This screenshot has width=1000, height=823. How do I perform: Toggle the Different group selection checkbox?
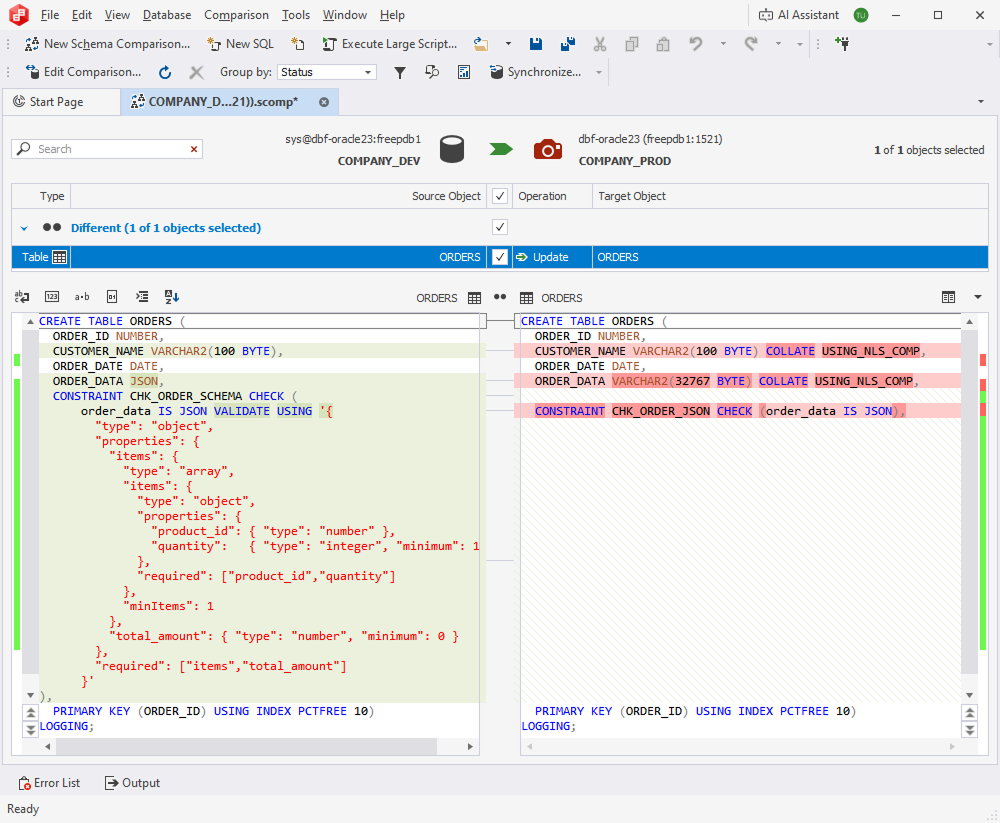coord(499,227)
